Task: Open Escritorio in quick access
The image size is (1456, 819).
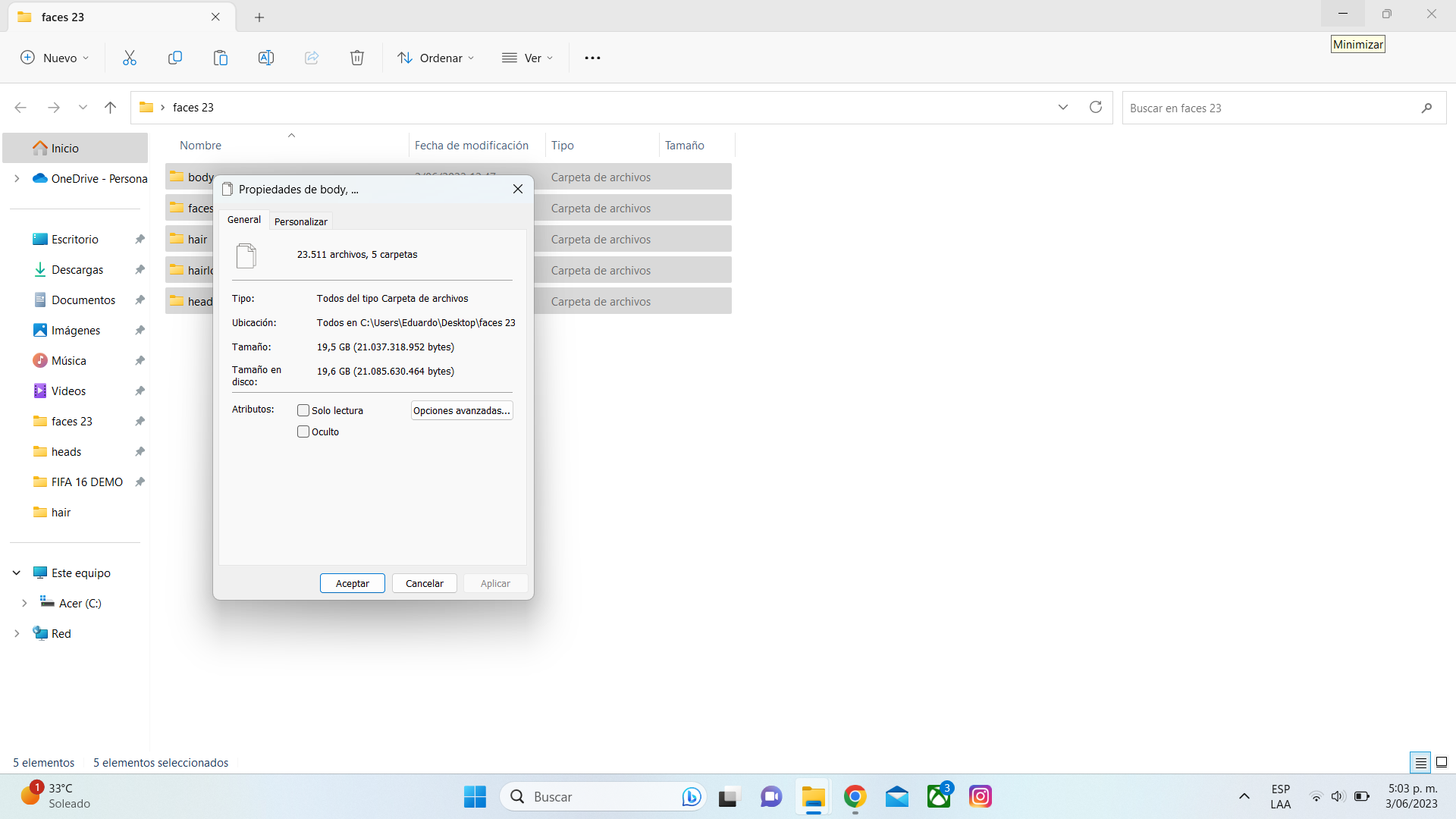Action: point(75,239)
